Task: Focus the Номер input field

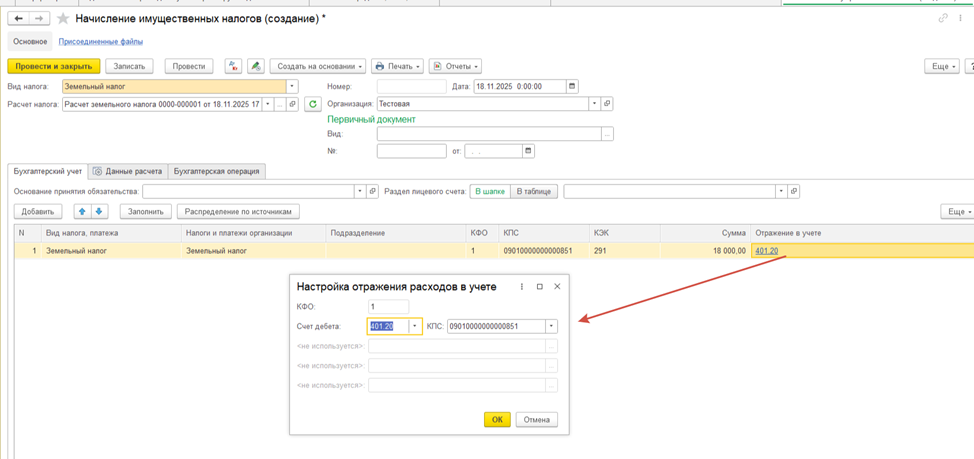Action: point(411,86)
